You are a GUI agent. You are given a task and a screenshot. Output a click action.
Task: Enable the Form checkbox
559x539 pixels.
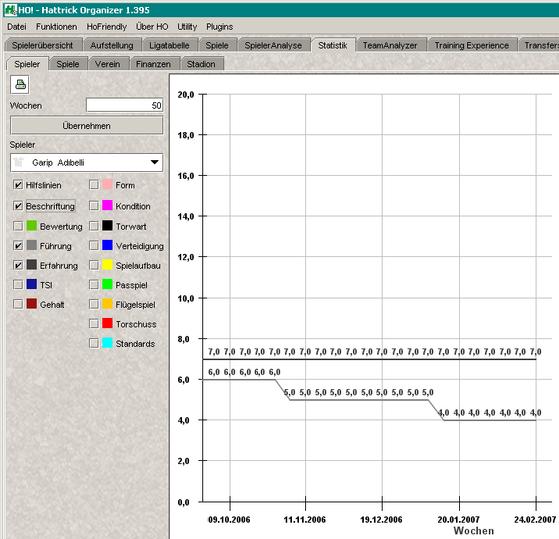(x=94, y=185)
